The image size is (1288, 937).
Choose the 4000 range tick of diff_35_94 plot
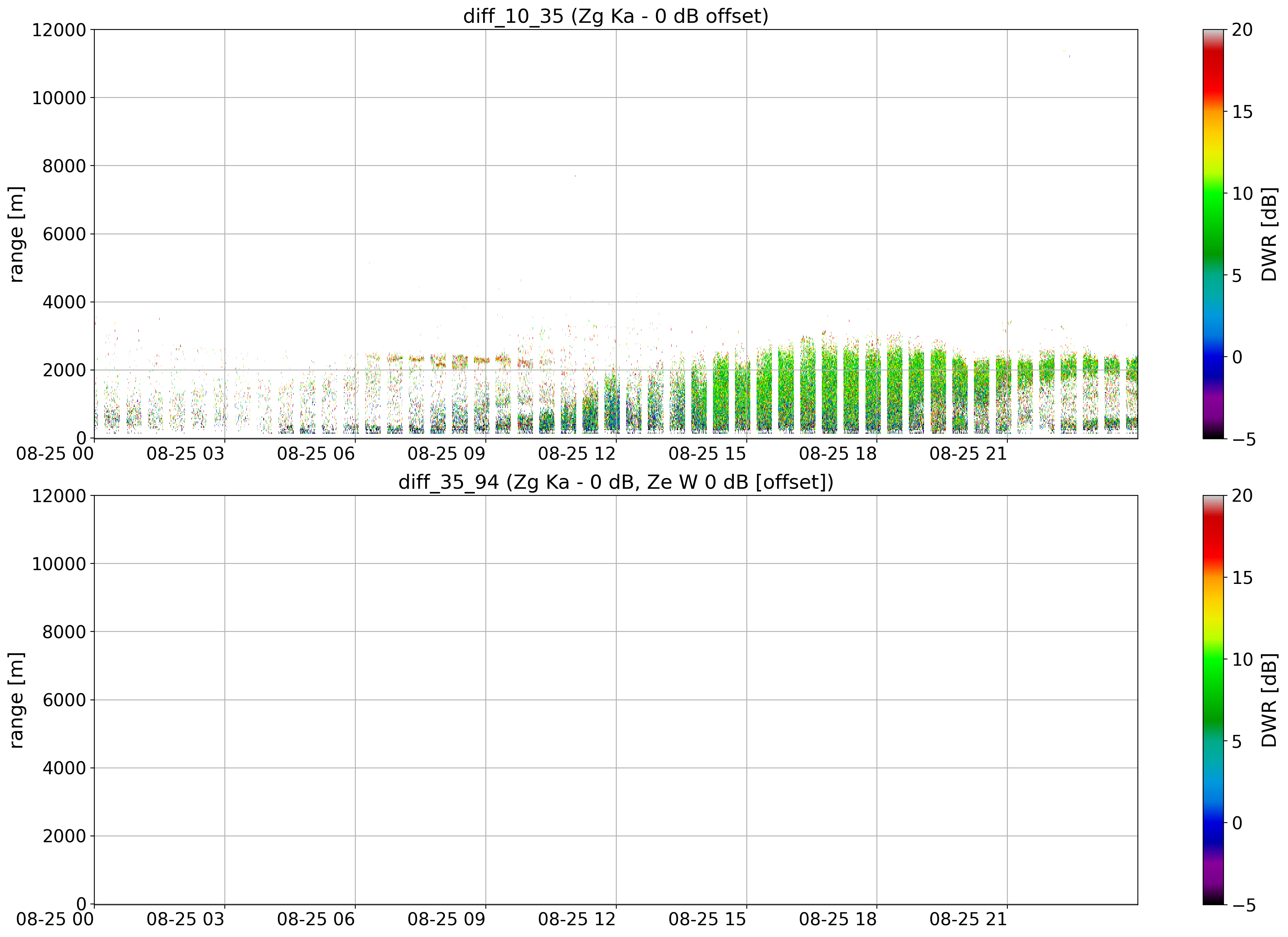click(64, 768)
